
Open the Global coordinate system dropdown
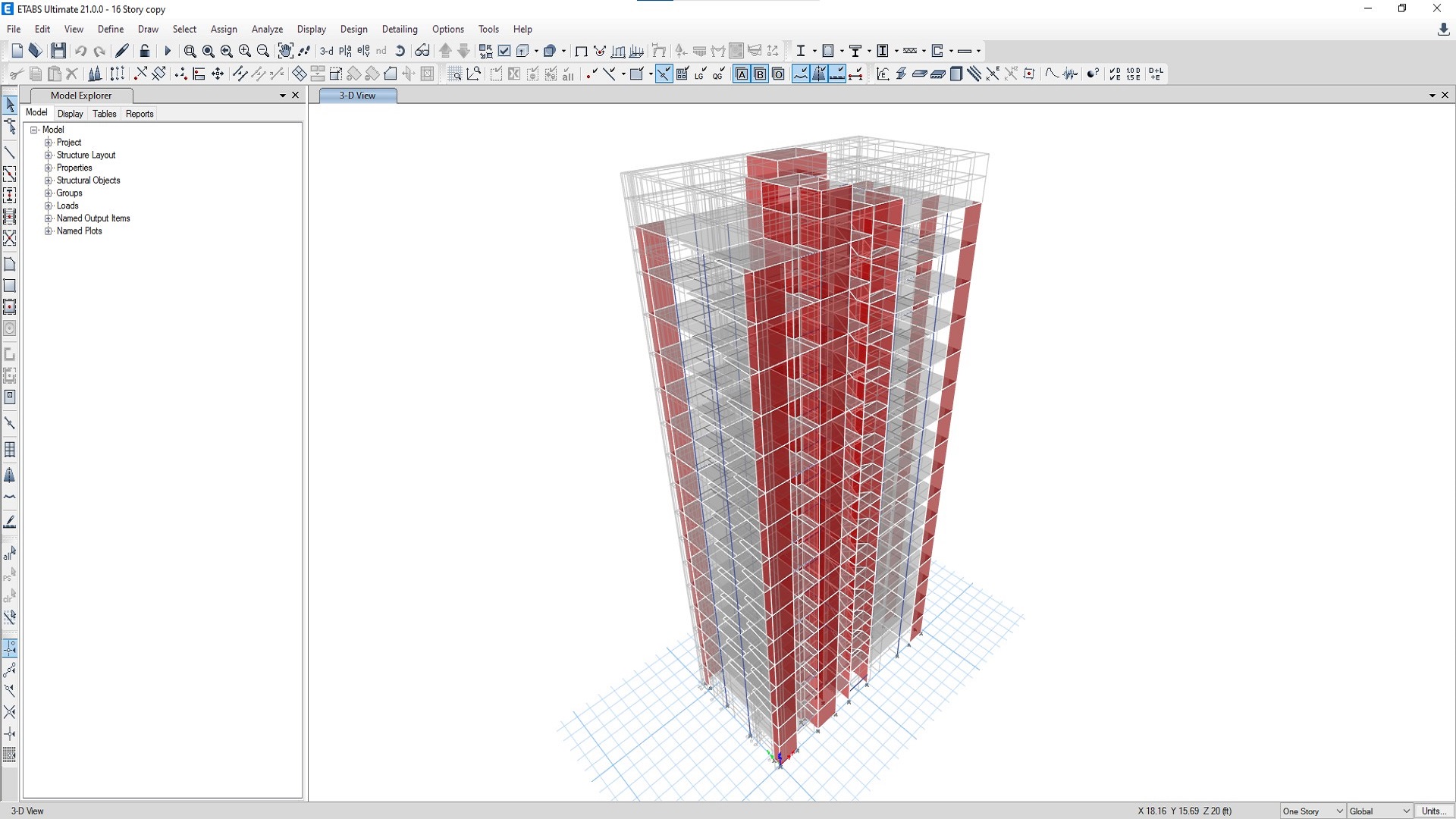[1379, 811]
